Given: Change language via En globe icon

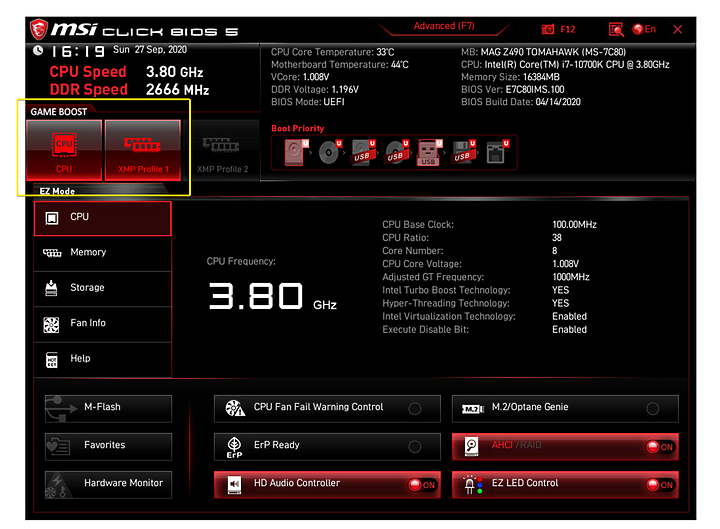Looking at the screenshot, I should (x=644, y=29).
